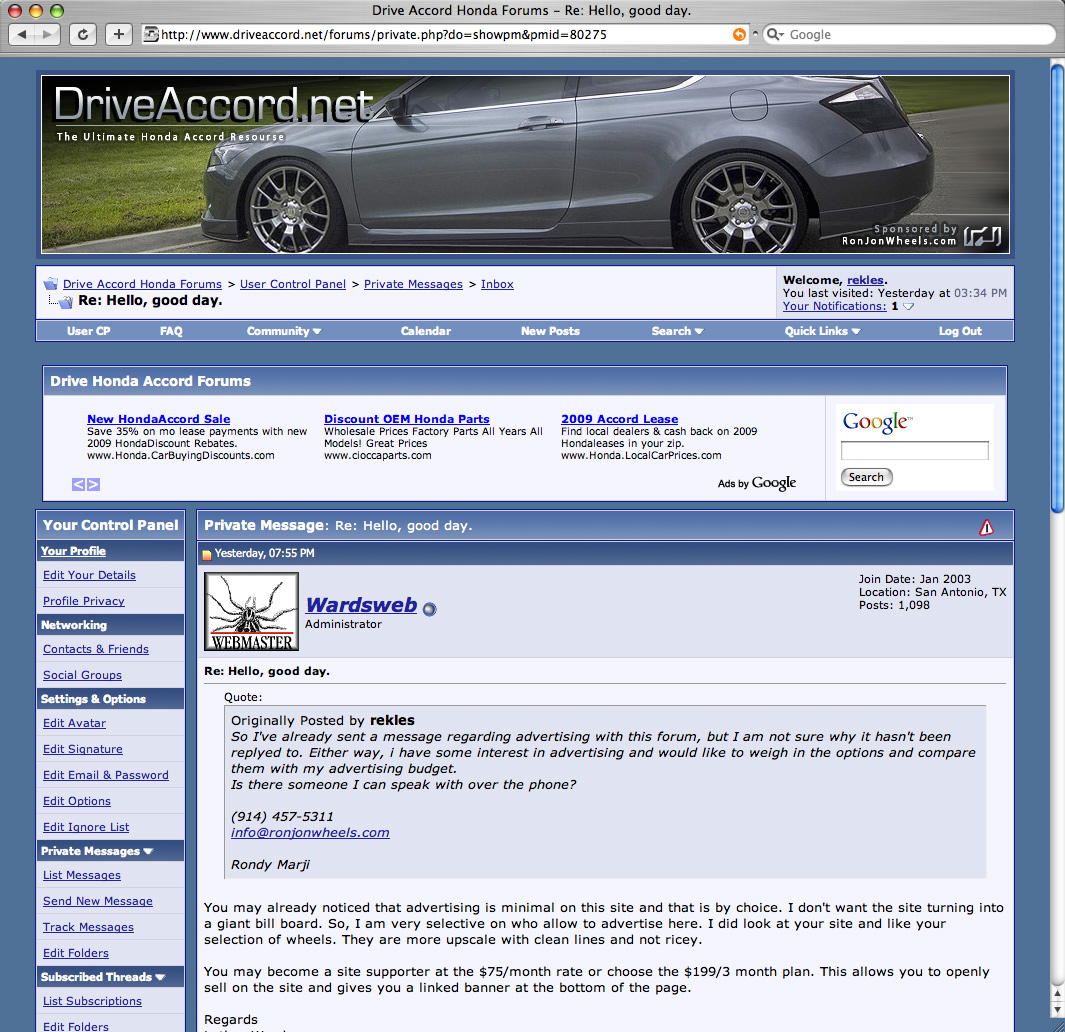Open the New HondaAccord Sale ad
Image resolution: width=1065 pixels, height=1032 pixels.
158,419
